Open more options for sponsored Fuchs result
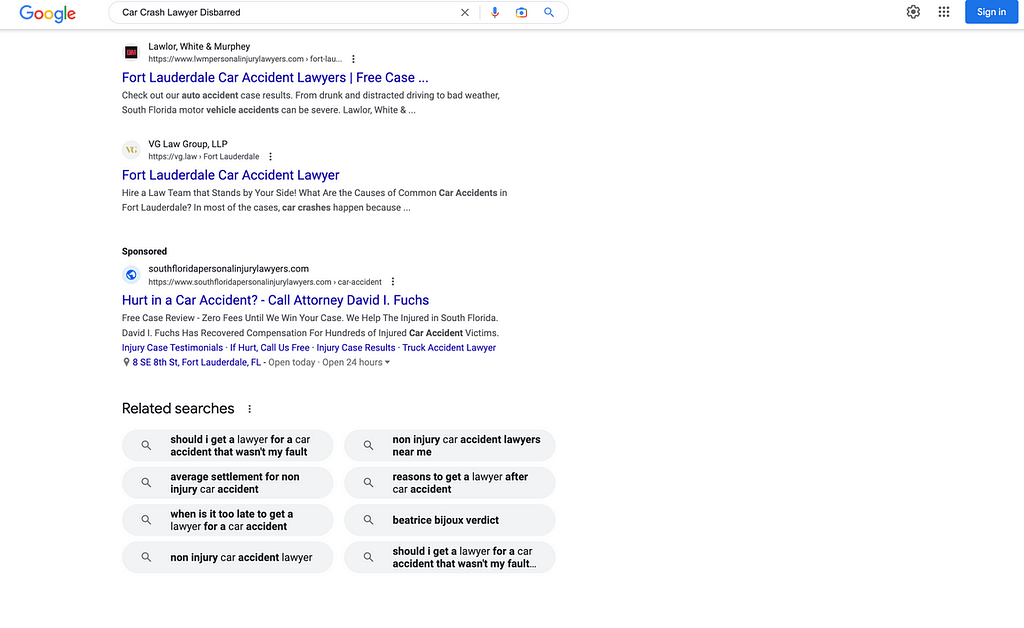Screen dimensions: 1024x628 pyautogui.click(x=392, y=282)
